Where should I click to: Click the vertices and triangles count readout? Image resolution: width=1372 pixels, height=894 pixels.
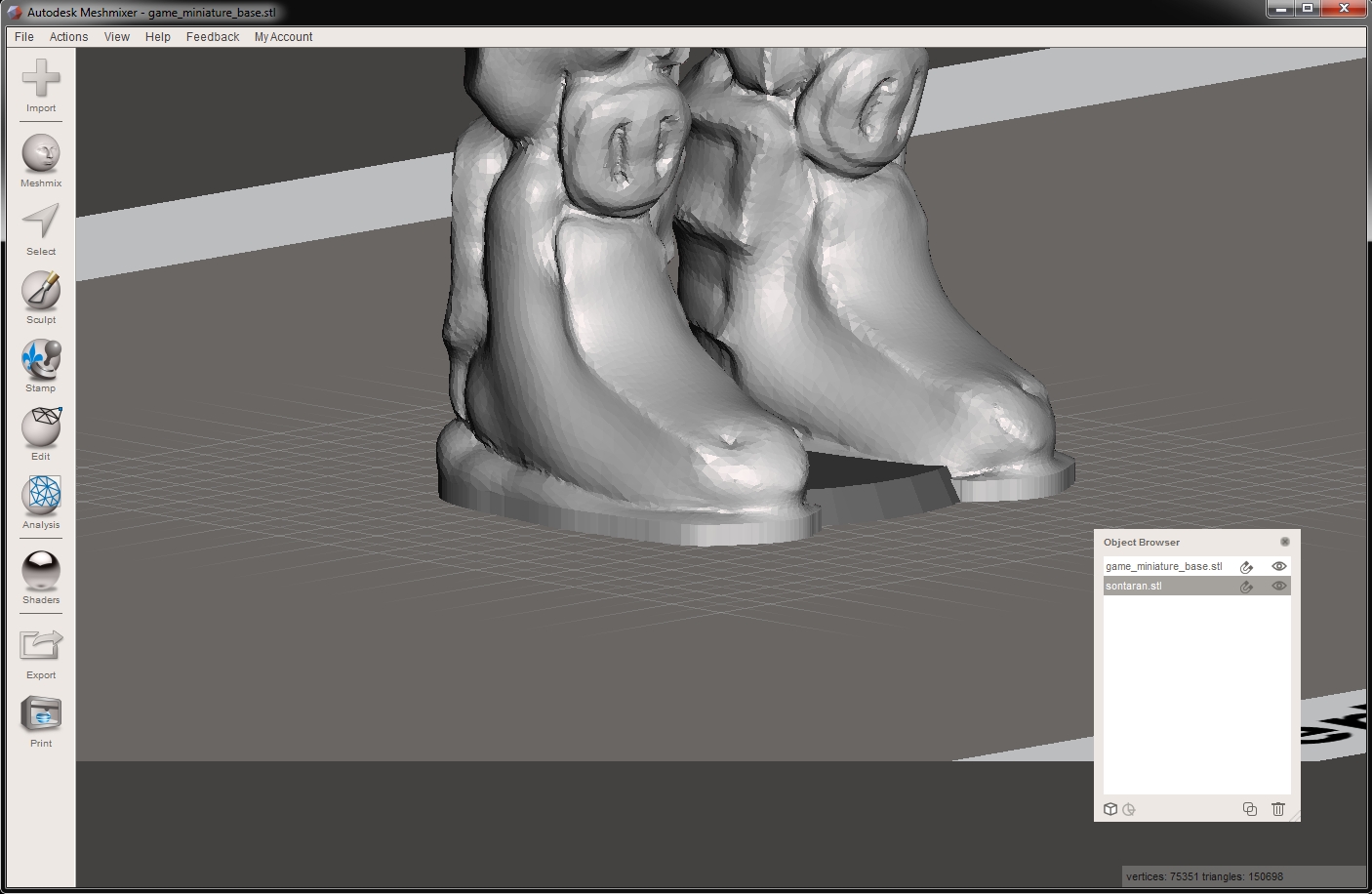1204,876
